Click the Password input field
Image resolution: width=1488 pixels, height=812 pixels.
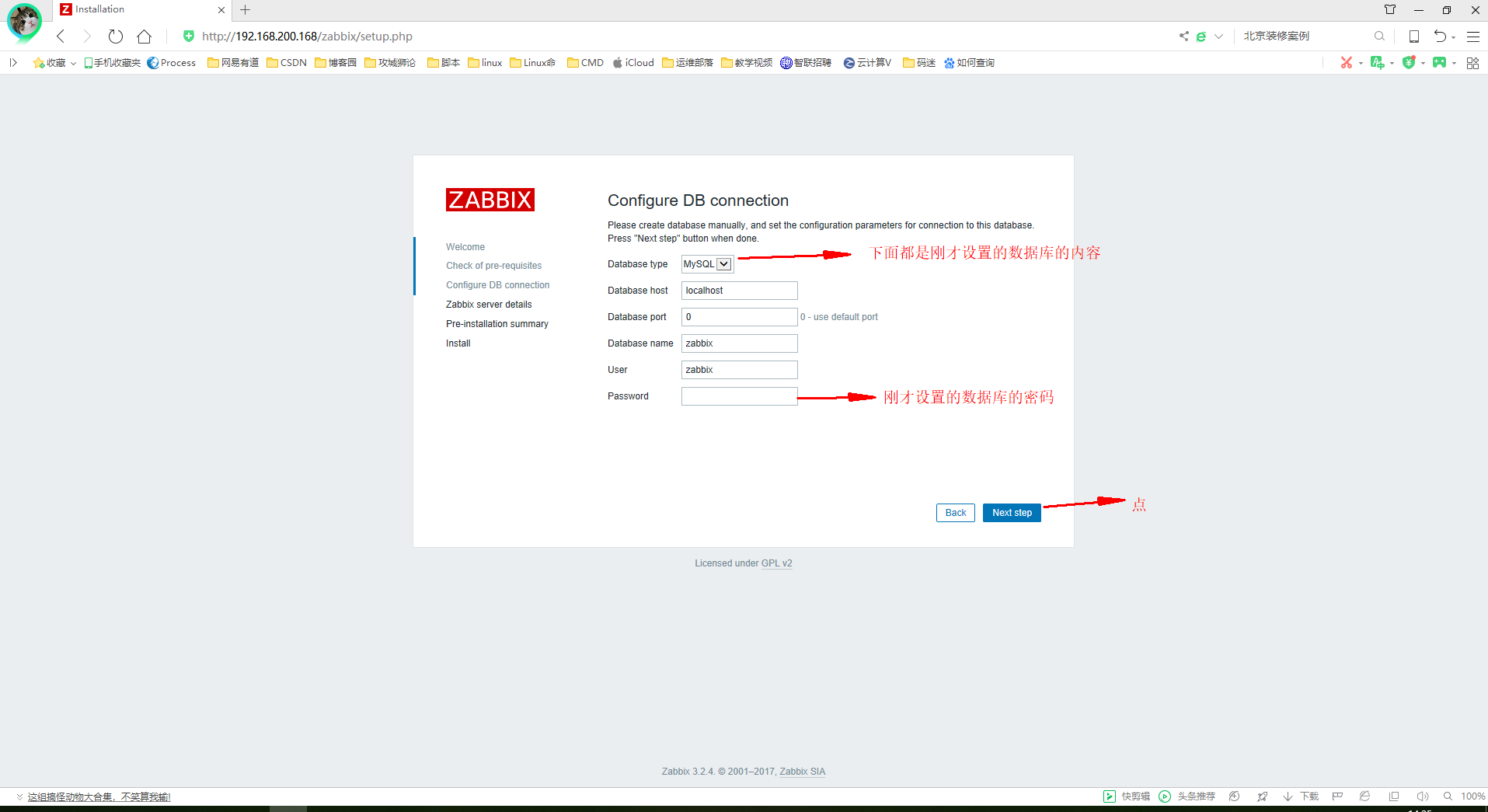pyautogui.click(x=739, y=396)
